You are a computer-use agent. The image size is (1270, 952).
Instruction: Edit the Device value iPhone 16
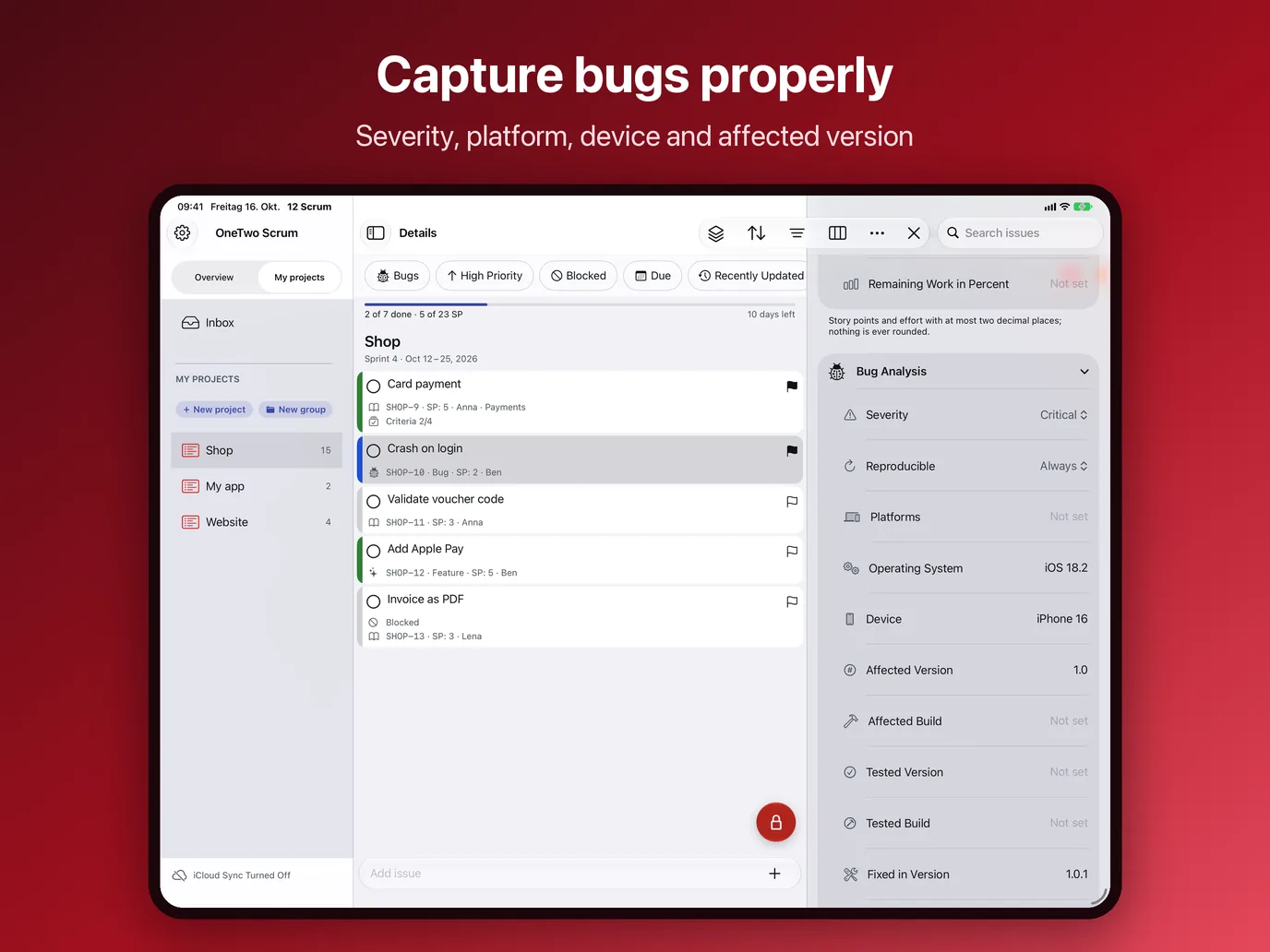coord(1062,619)
